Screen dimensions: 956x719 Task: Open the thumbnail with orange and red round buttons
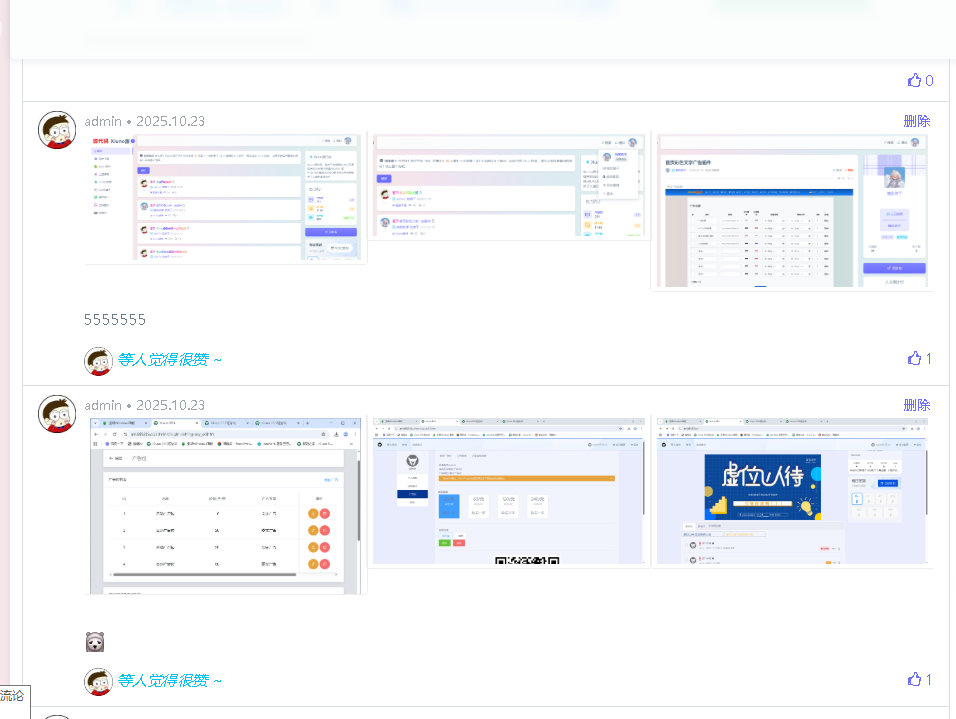(x=225, y=506)
